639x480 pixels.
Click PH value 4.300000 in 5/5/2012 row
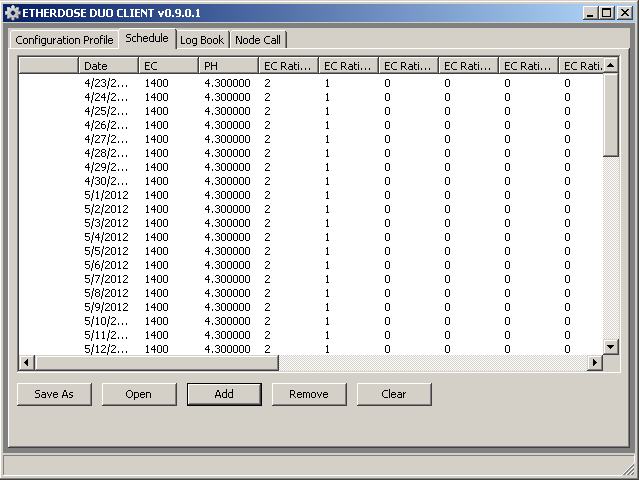(x=227, y=251)
